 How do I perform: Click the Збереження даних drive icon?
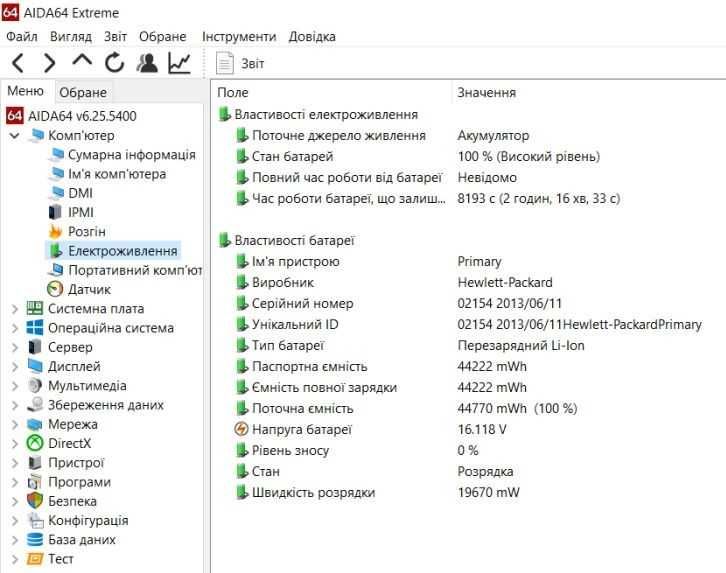coord(35,405)
